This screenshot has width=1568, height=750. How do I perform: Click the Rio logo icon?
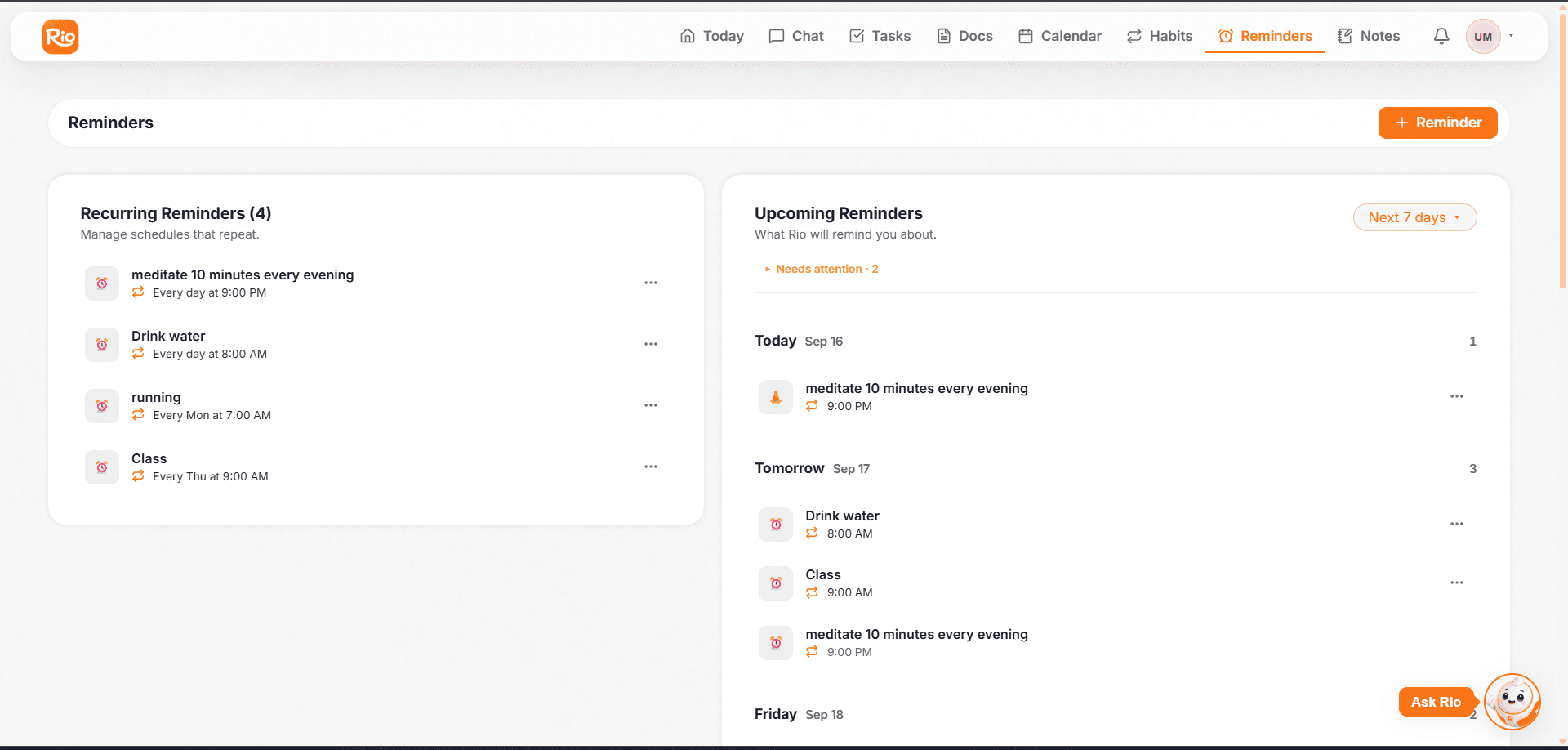(x=60, y=37)
